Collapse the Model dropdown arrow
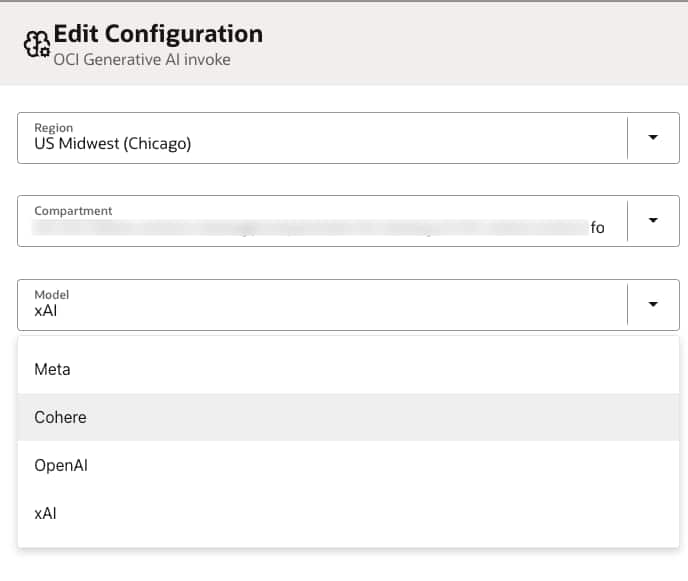 pyautogui.click(x=653, y=304)
